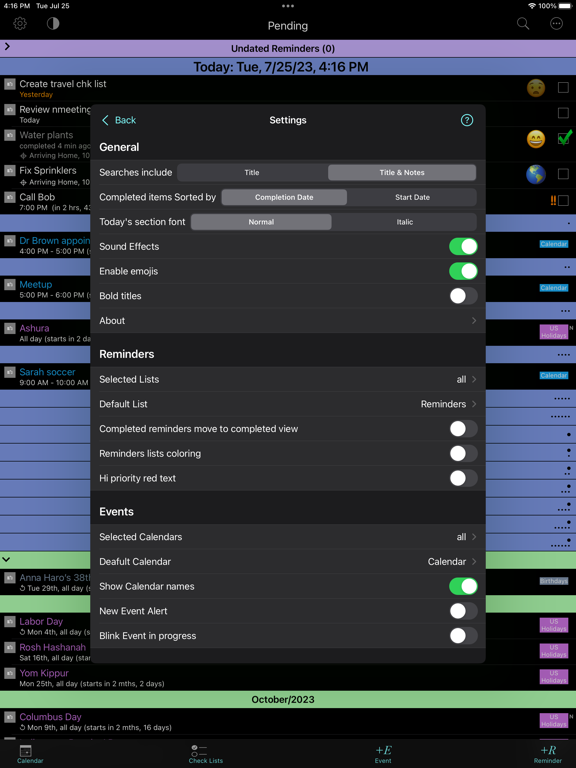Open Selected Calendars in Events

[x=288, y=537]
